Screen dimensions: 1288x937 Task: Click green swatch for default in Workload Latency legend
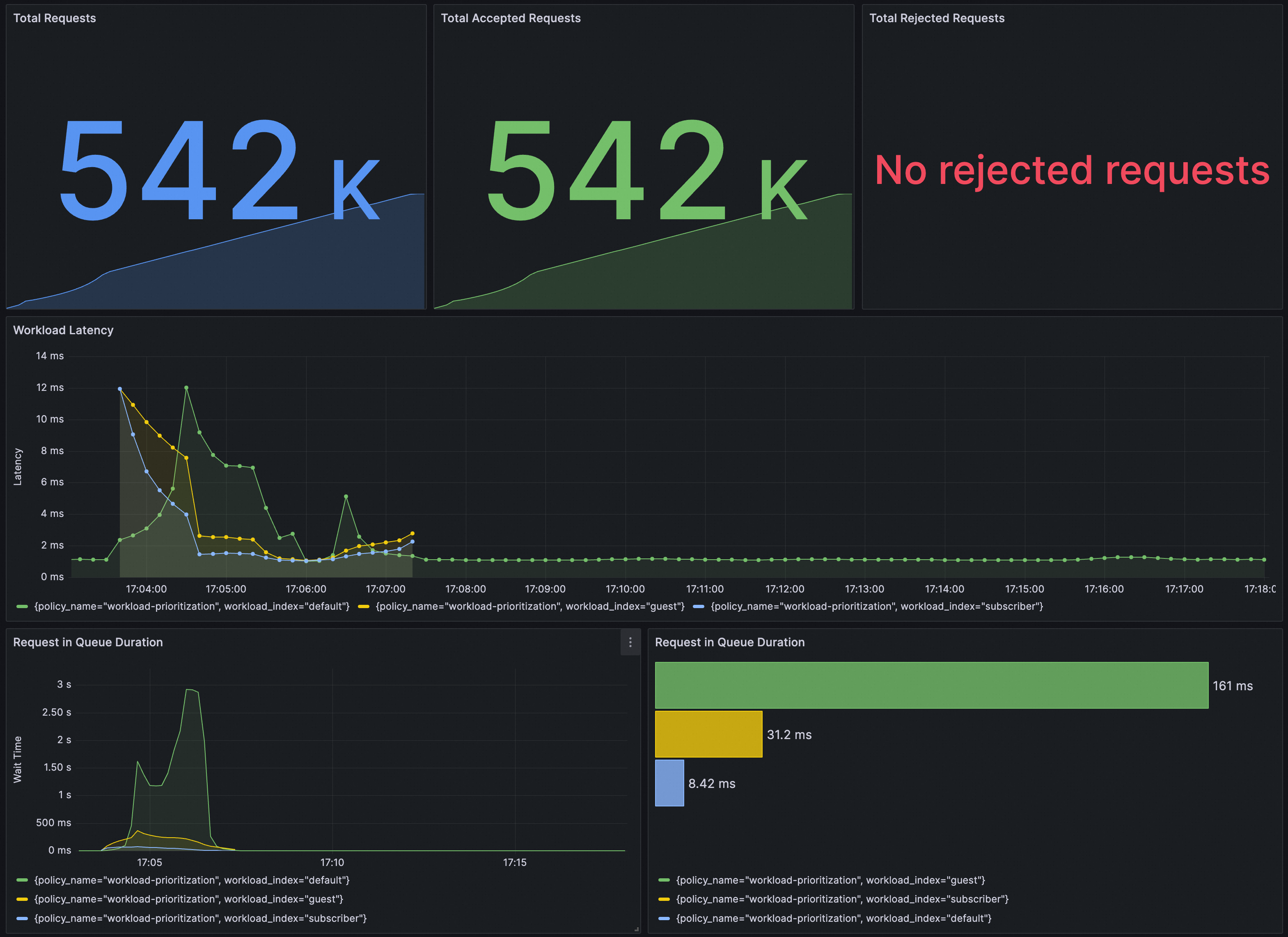click(22, 607)
